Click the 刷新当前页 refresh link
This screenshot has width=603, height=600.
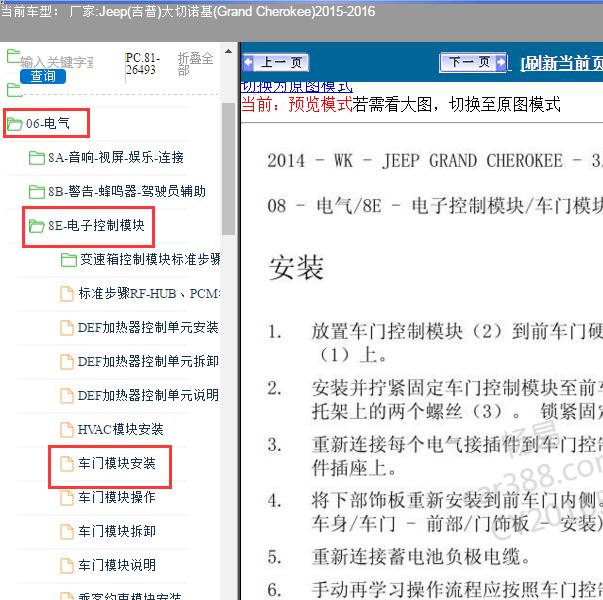pyautogui.click(x=561, y=63)
